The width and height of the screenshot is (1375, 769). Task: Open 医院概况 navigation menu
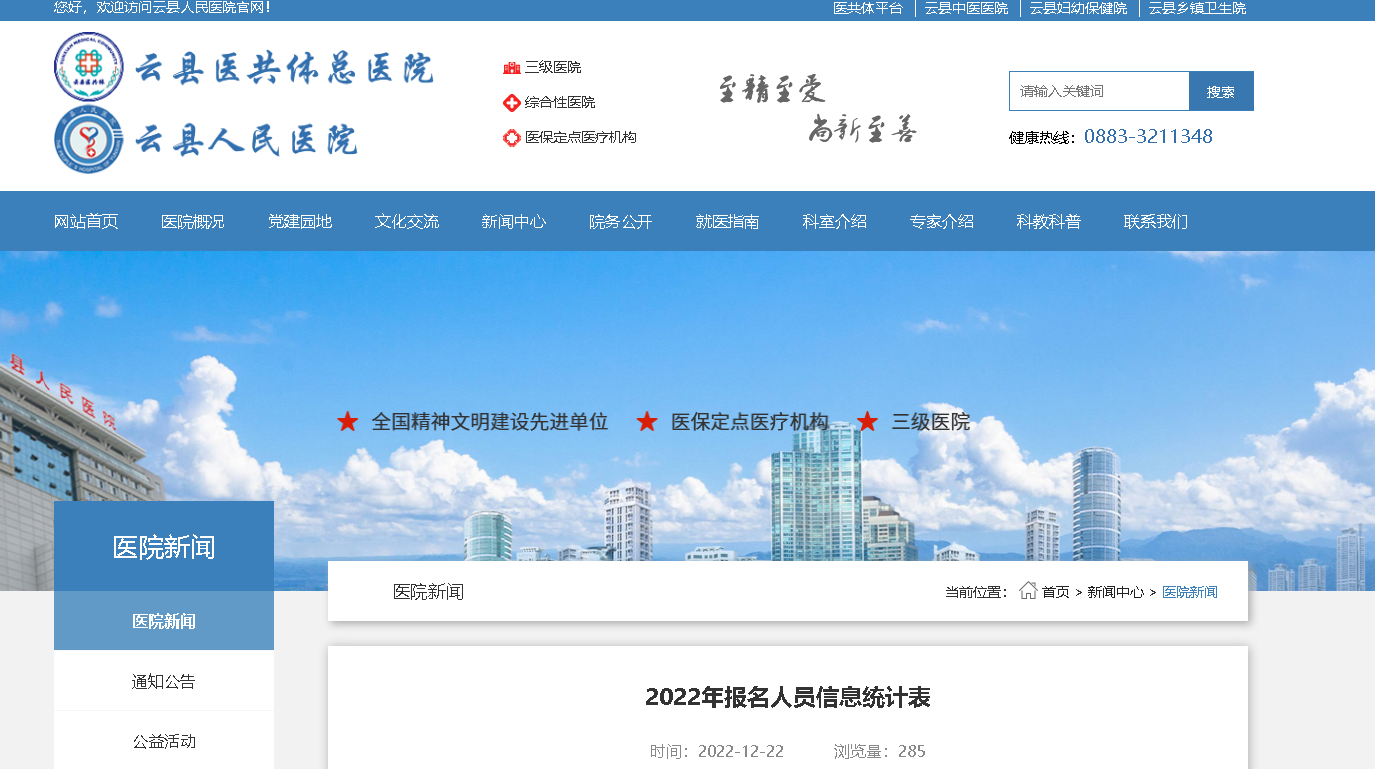pyautogui.click(x=193, y=221)
